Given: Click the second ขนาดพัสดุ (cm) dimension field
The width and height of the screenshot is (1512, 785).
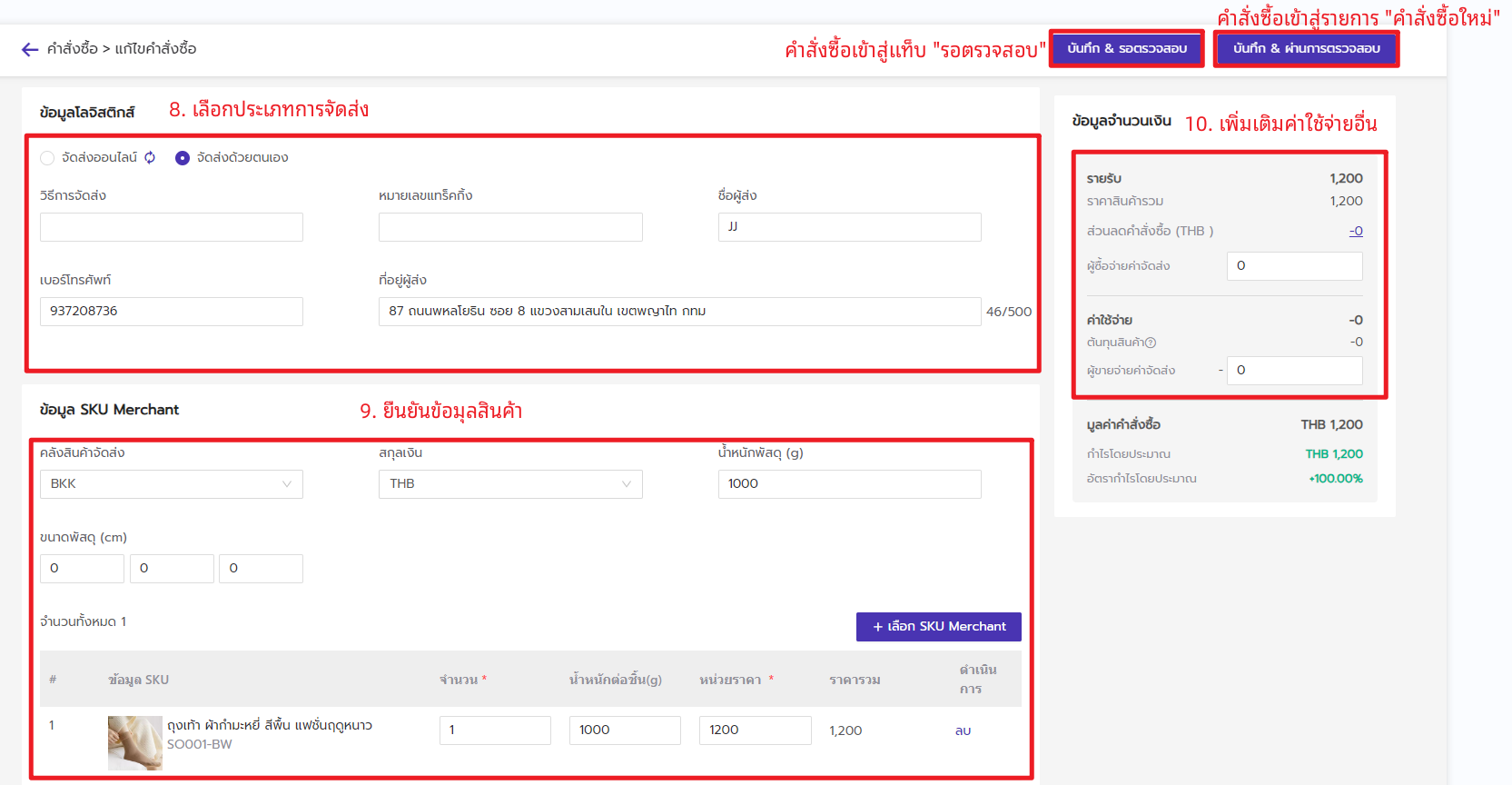Looking at the screenshot, I should point(172,569).
